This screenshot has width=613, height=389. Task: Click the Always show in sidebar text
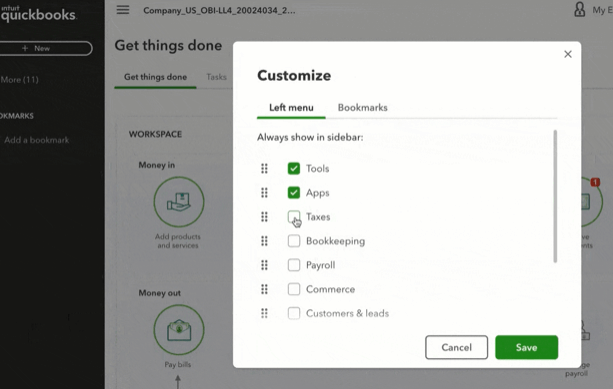[310, 138]
